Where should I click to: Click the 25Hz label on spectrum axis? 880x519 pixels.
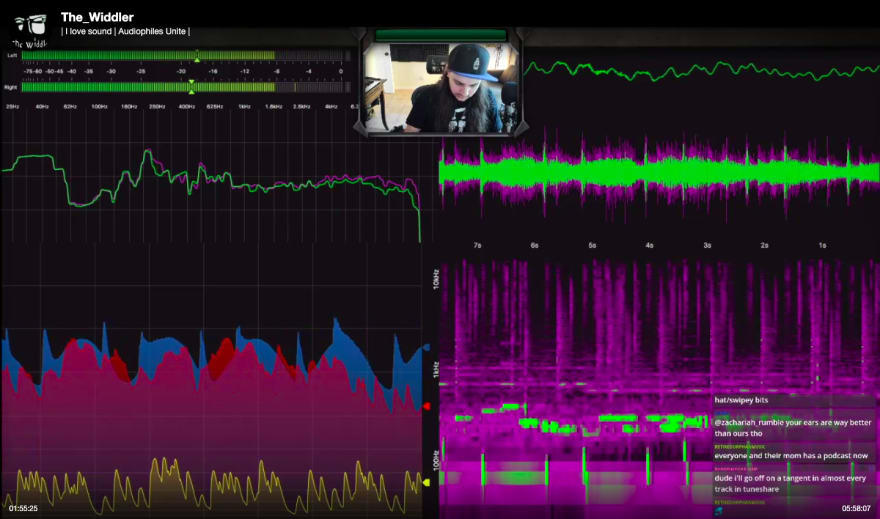(12, 106)
